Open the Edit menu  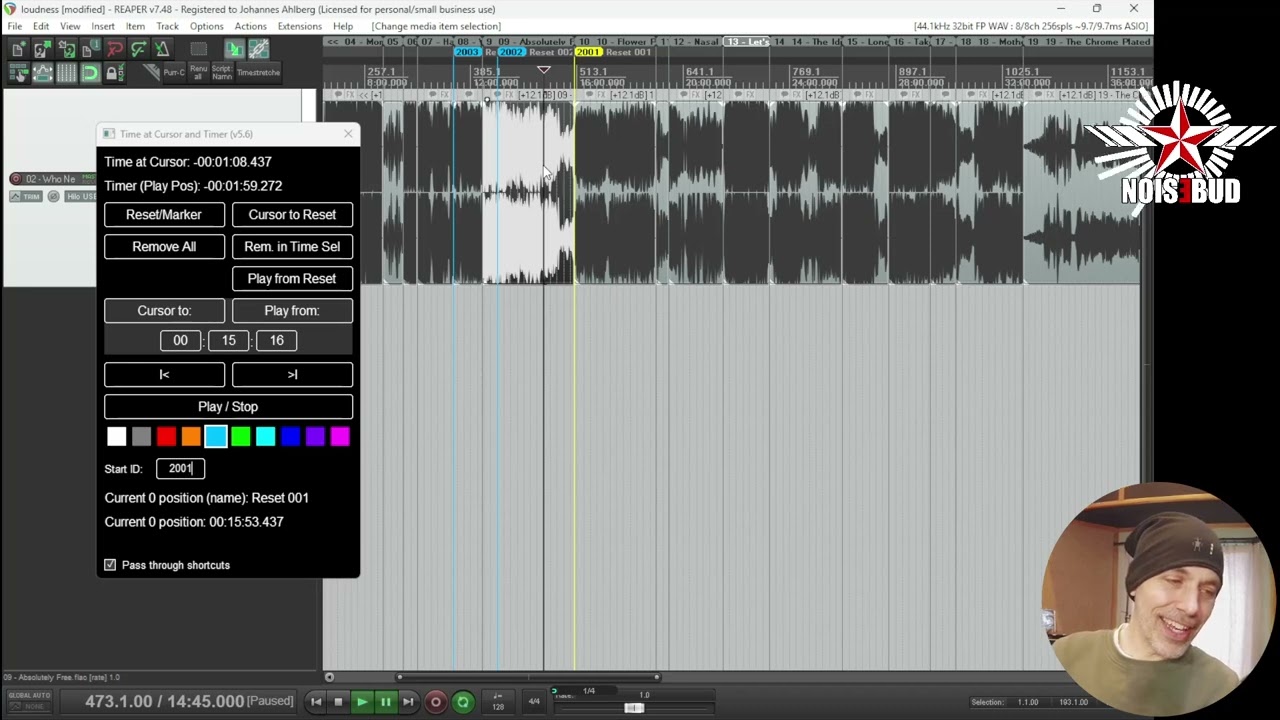click(x=41, y=26)
